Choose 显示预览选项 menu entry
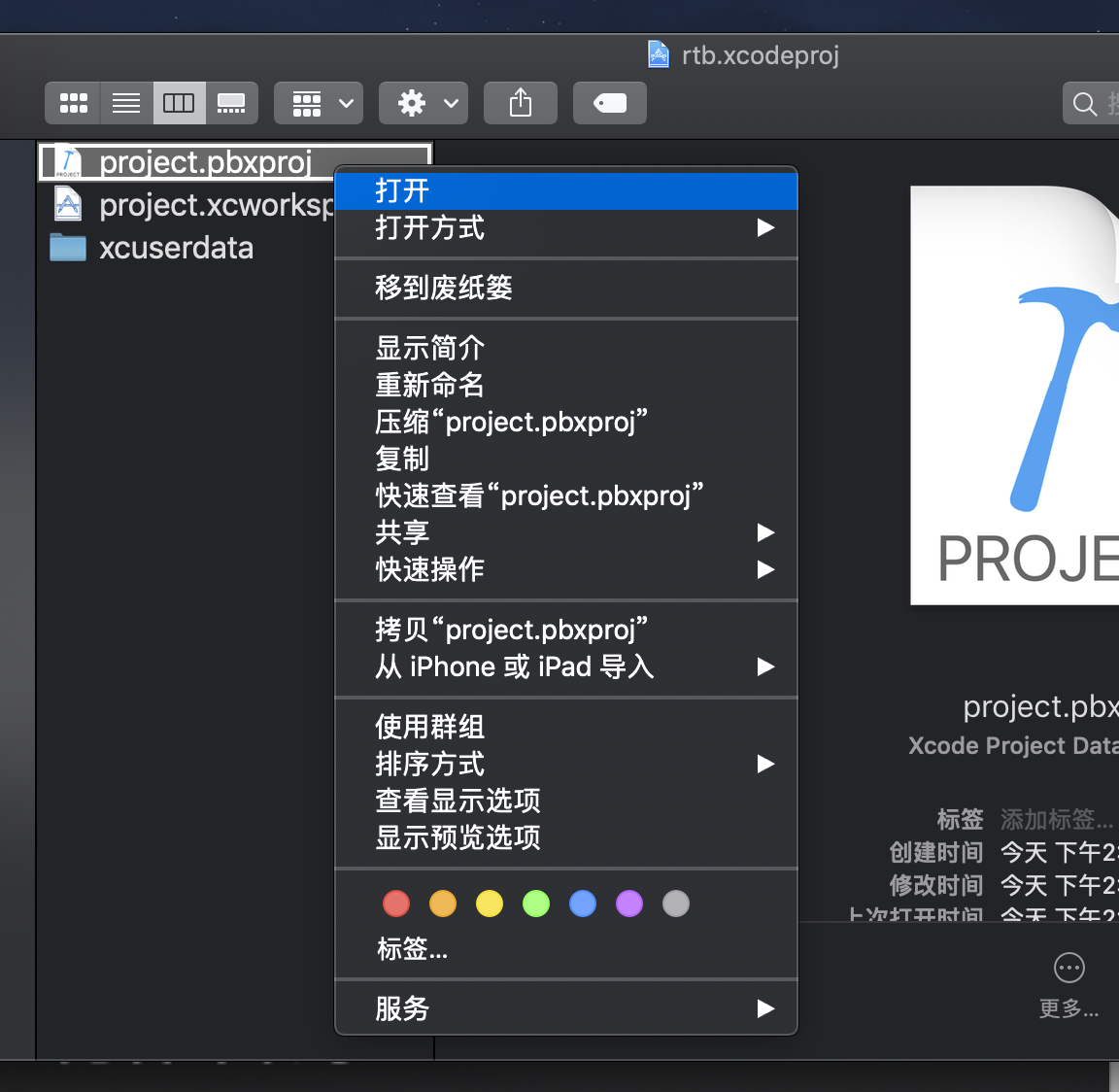This screenshot has width=1119, height=1092. tap(566, 837)
